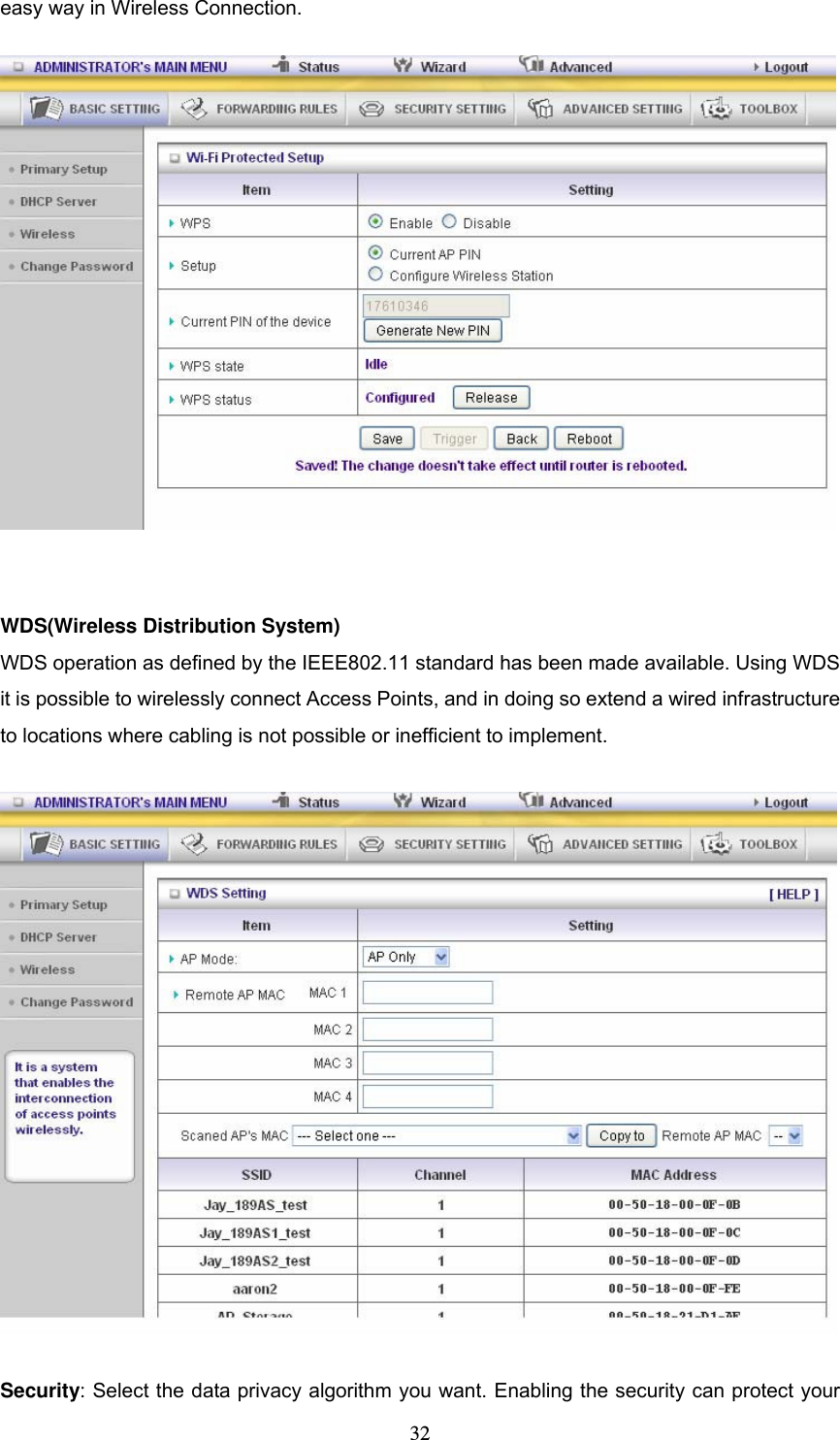This screenshot has width=840, height=1440.
Task: Open the Advanced Setting section
Action: [603, 108]
